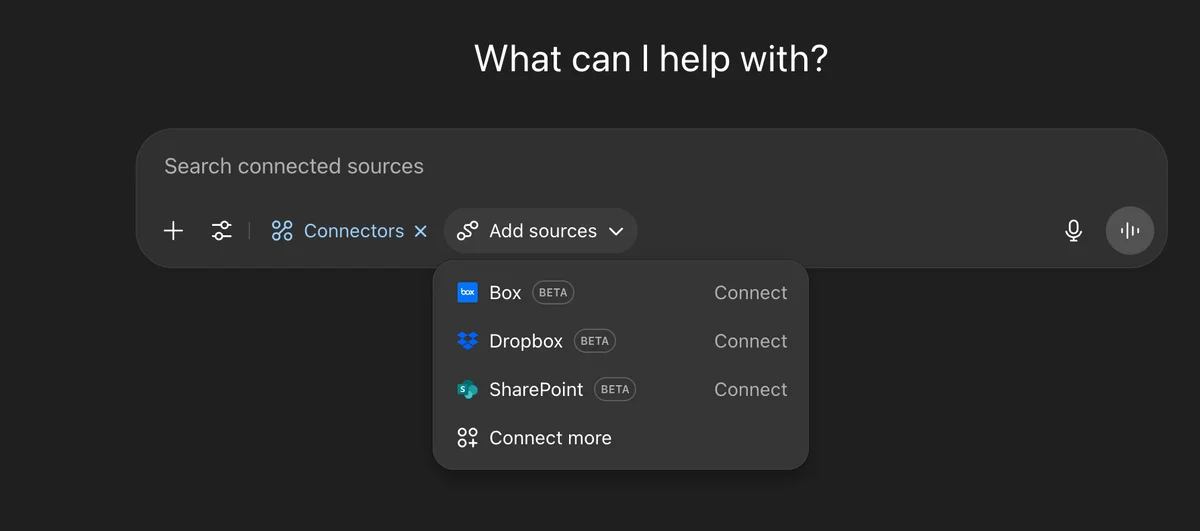Click the Add sources link icon
Screen dimensions: 1200x531
pyautogui.click(x=467, y=231)
